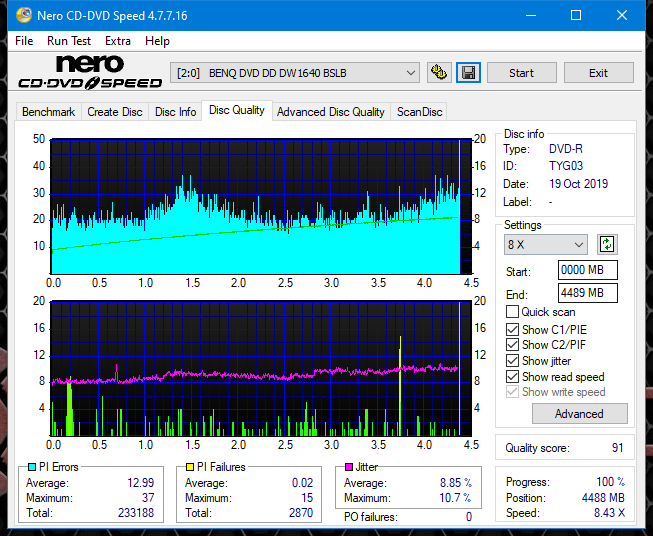Click the refresh settings icon
This screenshot has height=536, width=653.
[x=607, y=244]
